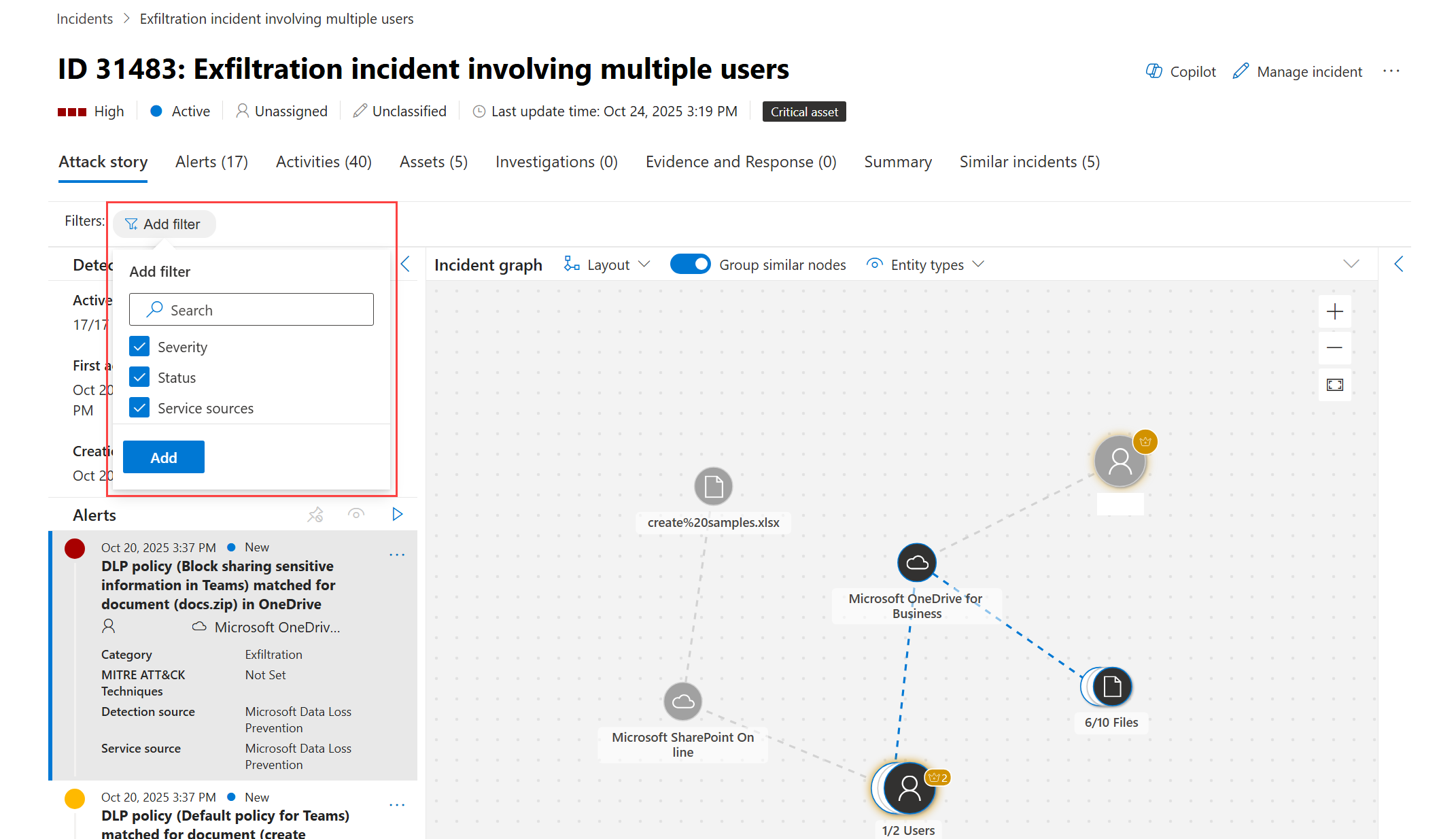Click the filter Search input field

pyautogui.click(x=252, y=310)
